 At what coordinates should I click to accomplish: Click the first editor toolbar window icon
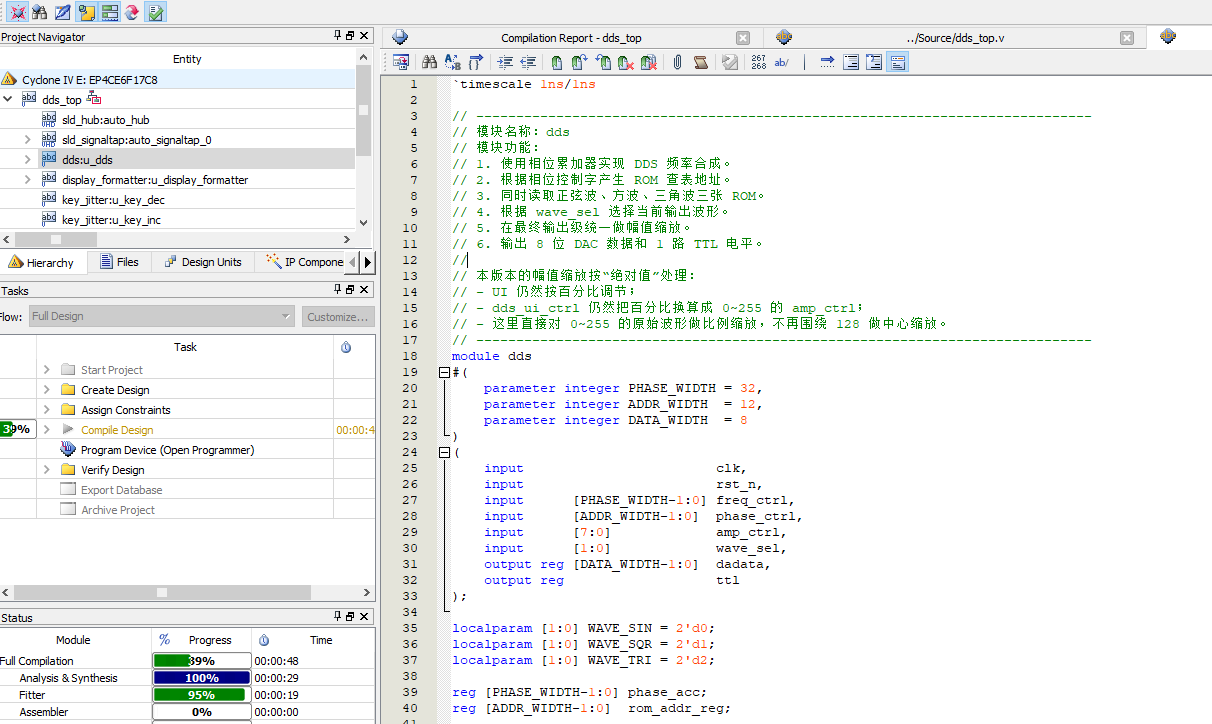click(x=401, y=62)
